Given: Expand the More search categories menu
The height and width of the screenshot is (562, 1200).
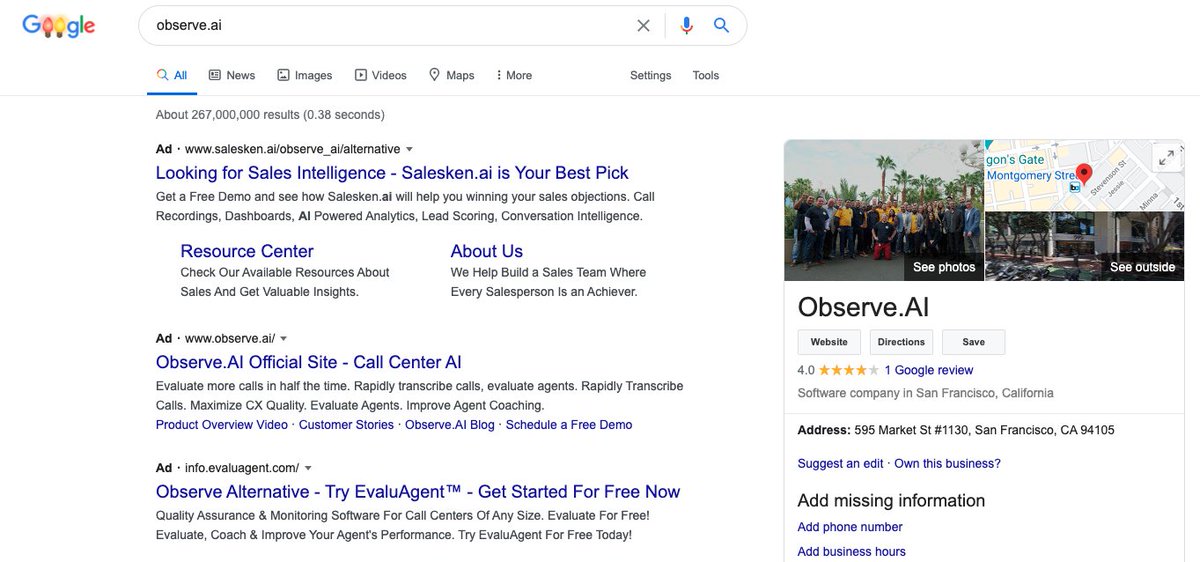Looking at the screenshot, I should (514, 75).
